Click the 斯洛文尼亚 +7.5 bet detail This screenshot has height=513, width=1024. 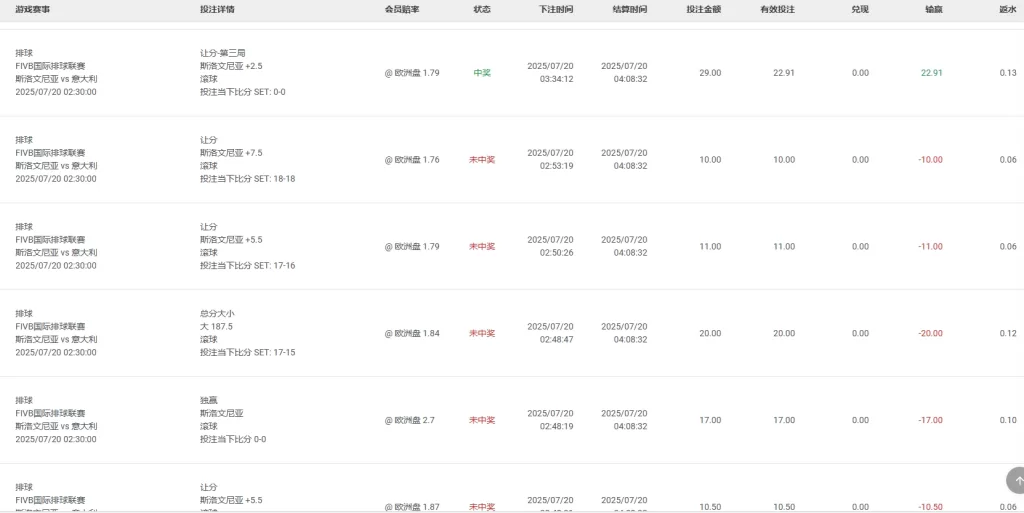pos(231,153)
